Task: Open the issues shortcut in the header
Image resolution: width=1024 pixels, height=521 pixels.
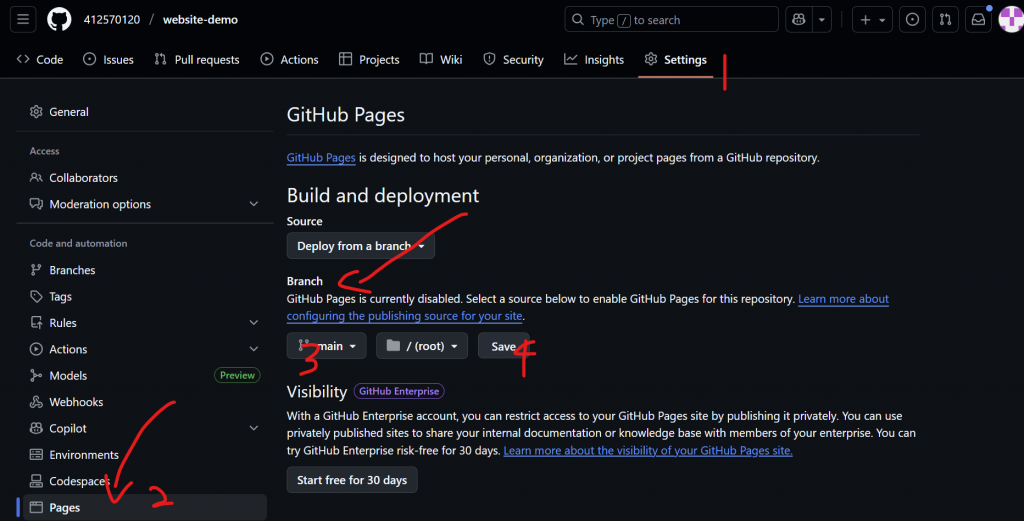Action: tap(912, 20)
